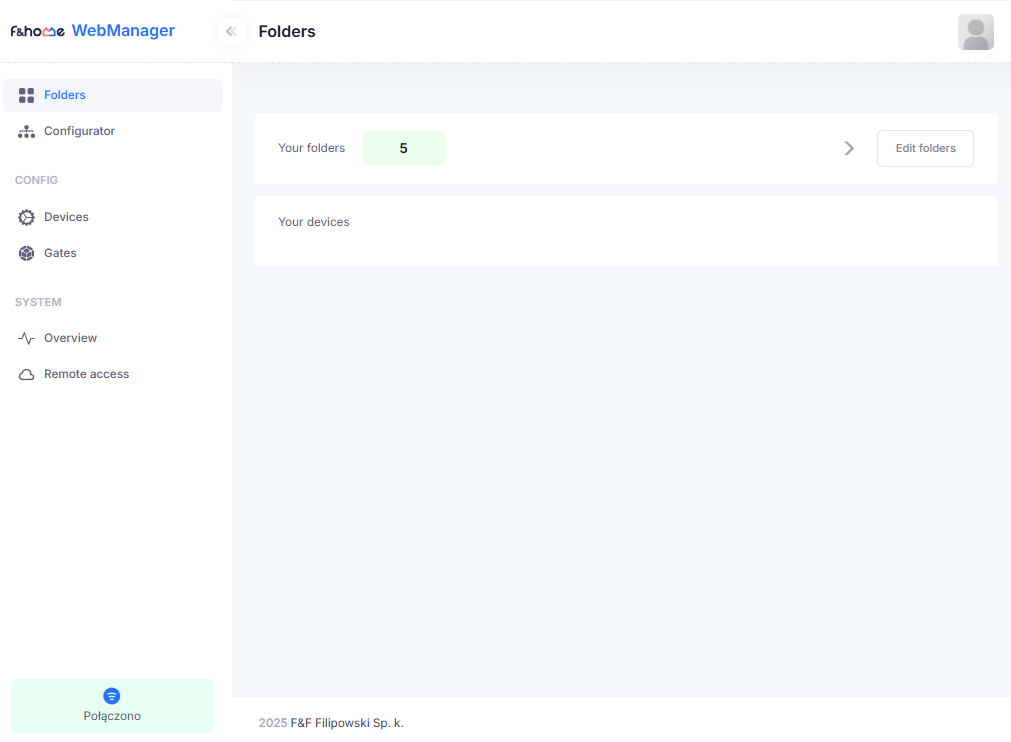The width and height of the screenshot is (1011, 742).
Task: Click the Configurator hierarchy icon
Action: (x=26, y=132)
